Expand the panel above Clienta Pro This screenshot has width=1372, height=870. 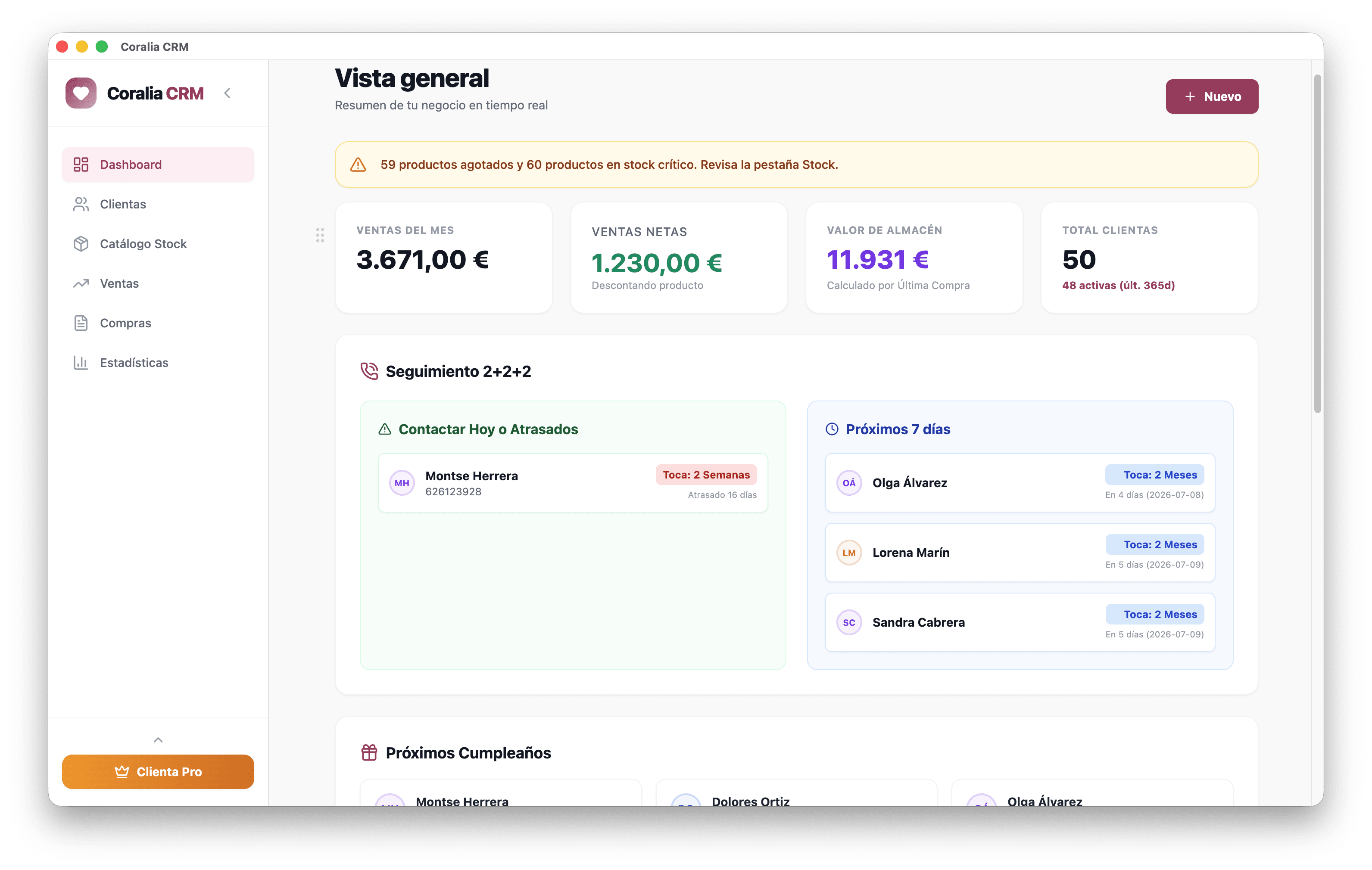[158, 739]
